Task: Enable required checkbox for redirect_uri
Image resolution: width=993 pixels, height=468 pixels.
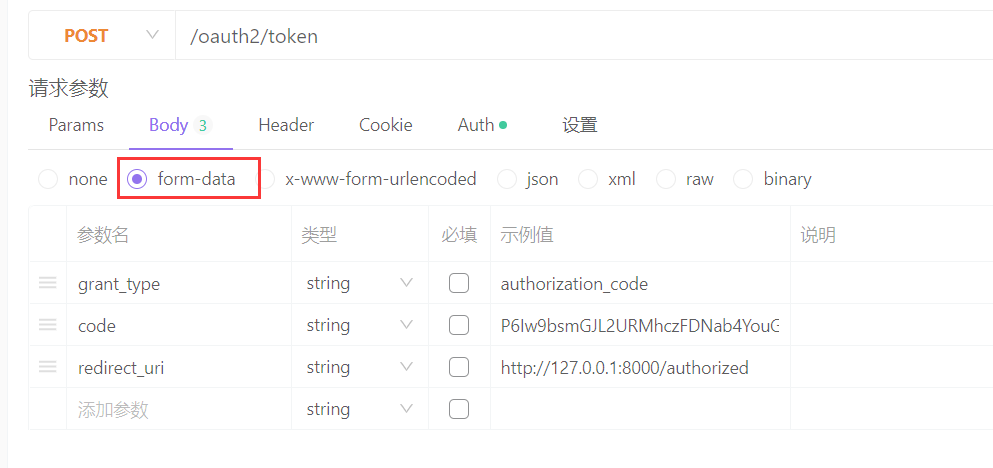Action: (x=459, y=367)
